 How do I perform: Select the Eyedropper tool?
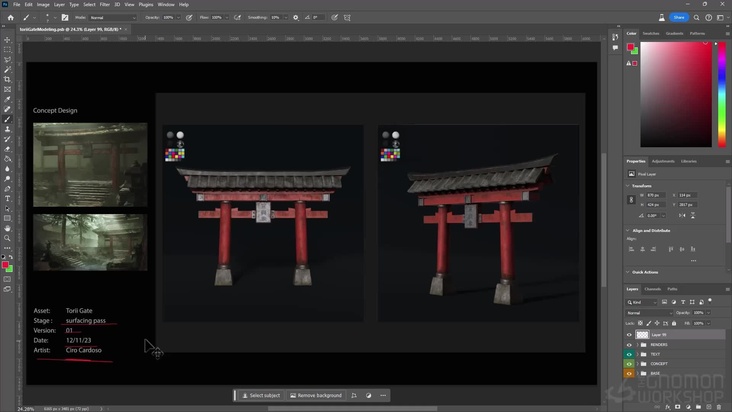pos(7,99)
